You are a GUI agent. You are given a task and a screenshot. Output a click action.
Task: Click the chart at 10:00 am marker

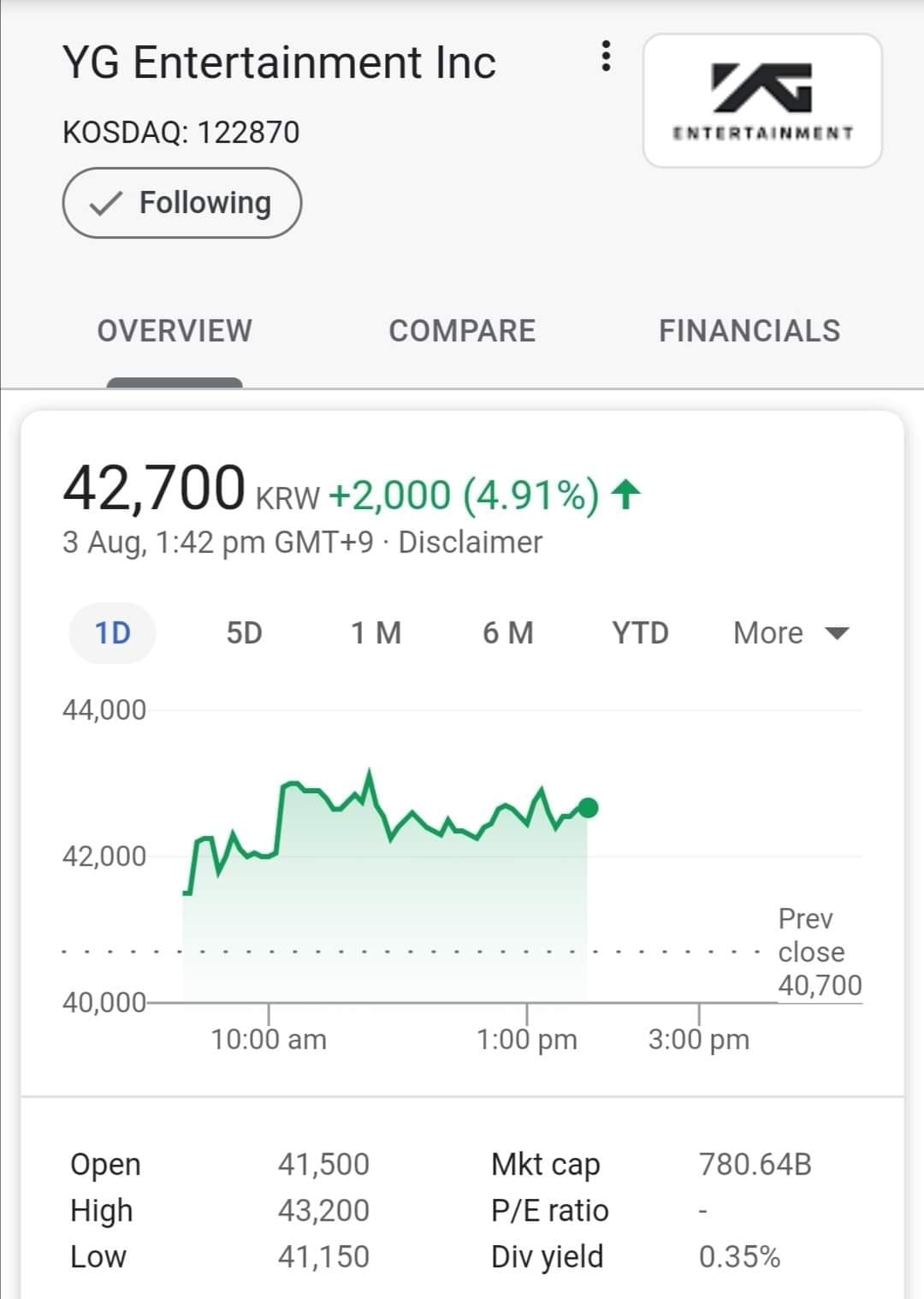(x=269, y=1039)
